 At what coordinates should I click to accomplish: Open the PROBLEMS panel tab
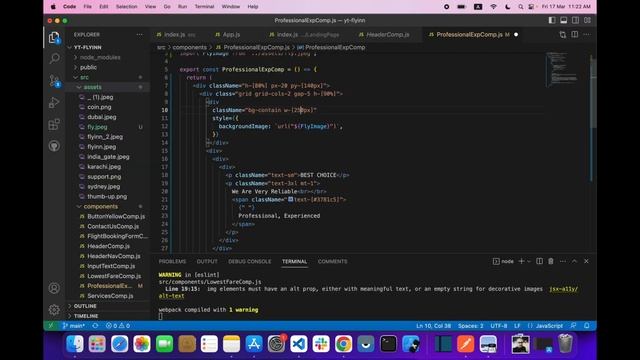(172, 261)
